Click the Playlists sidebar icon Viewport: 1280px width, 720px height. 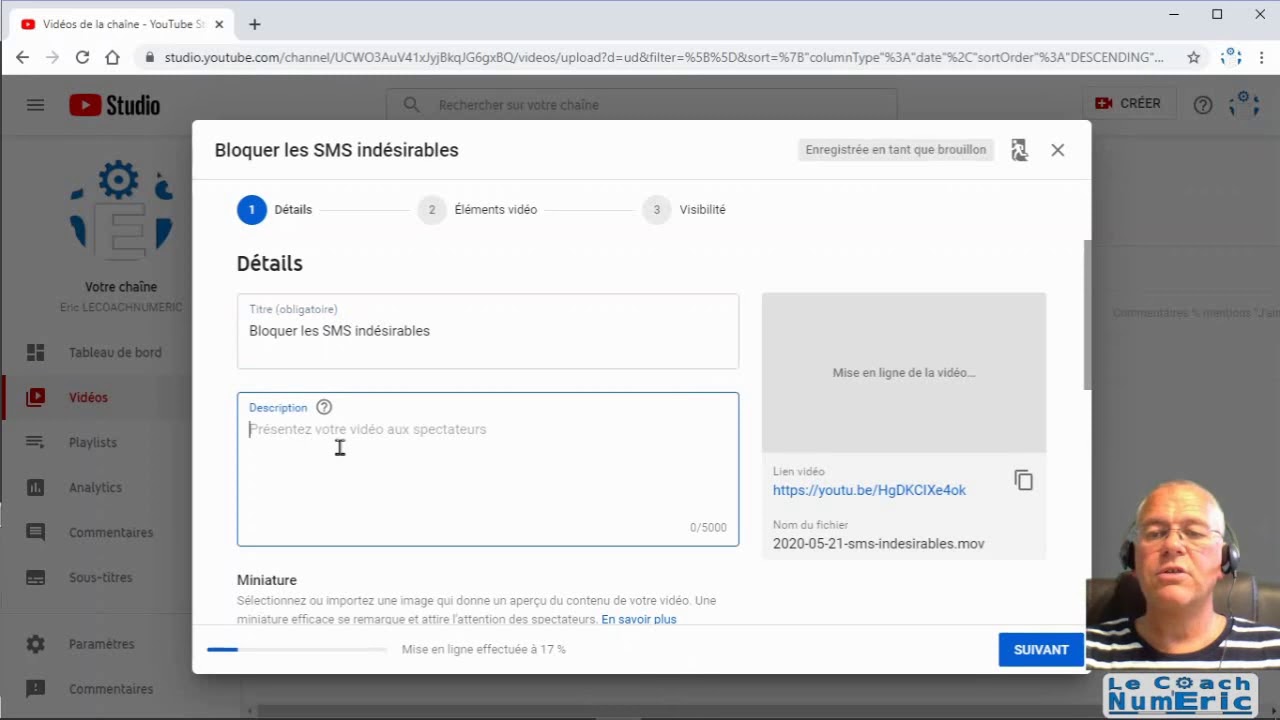point(35,442)
